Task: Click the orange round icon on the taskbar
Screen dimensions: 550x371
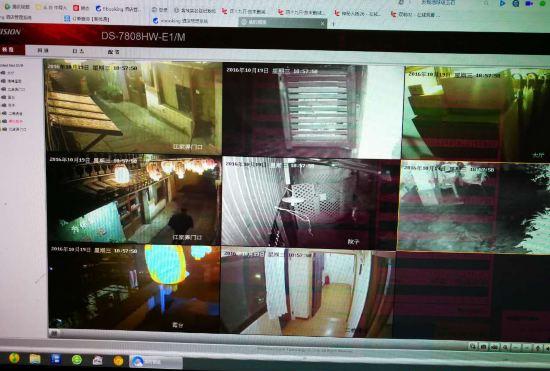Action: click(x=118, y=360)
